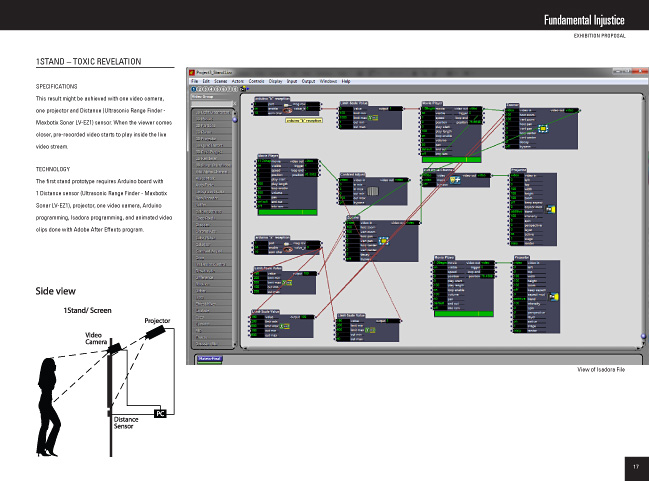Open the Controls menu
649x481 pixels.
[257, 80]
